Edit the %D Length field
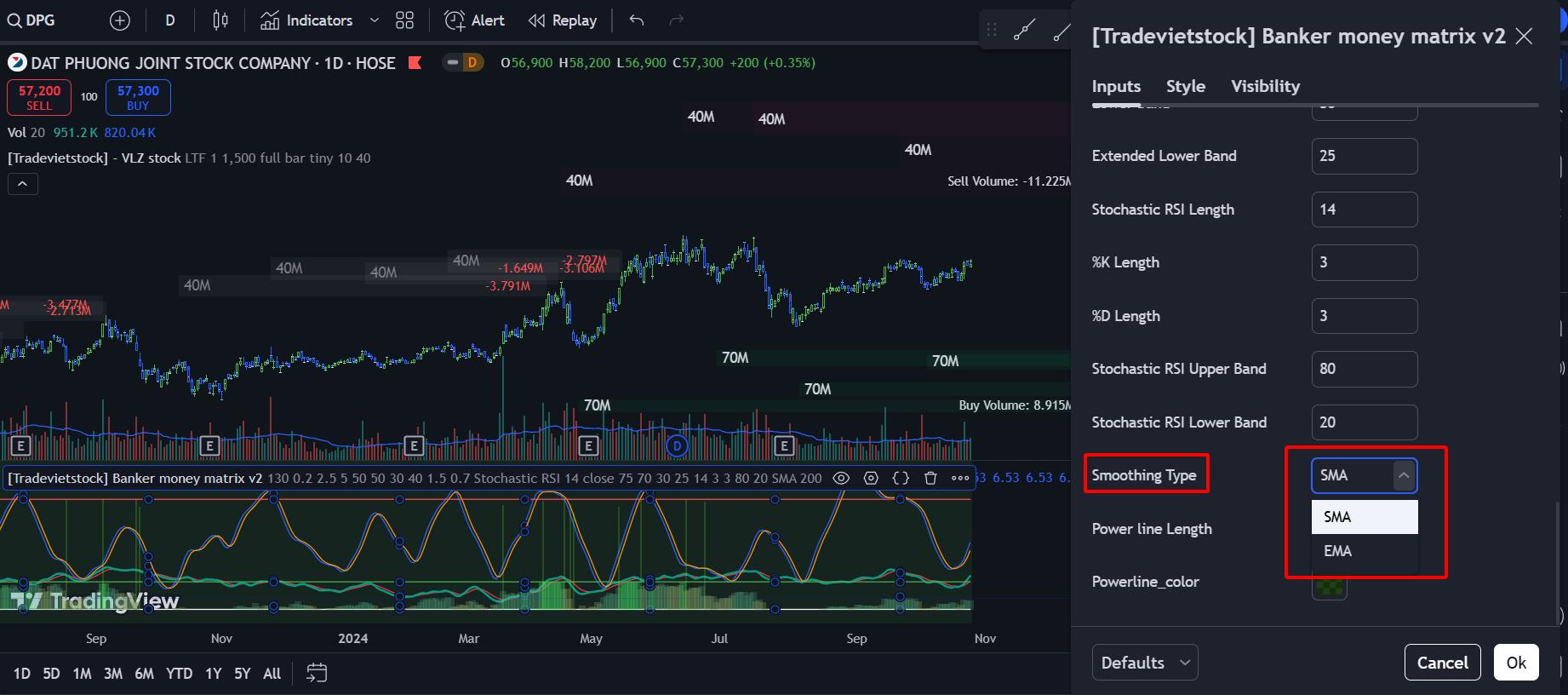Viewport: 1568px width, 695px height. [x=1365, y=316]
